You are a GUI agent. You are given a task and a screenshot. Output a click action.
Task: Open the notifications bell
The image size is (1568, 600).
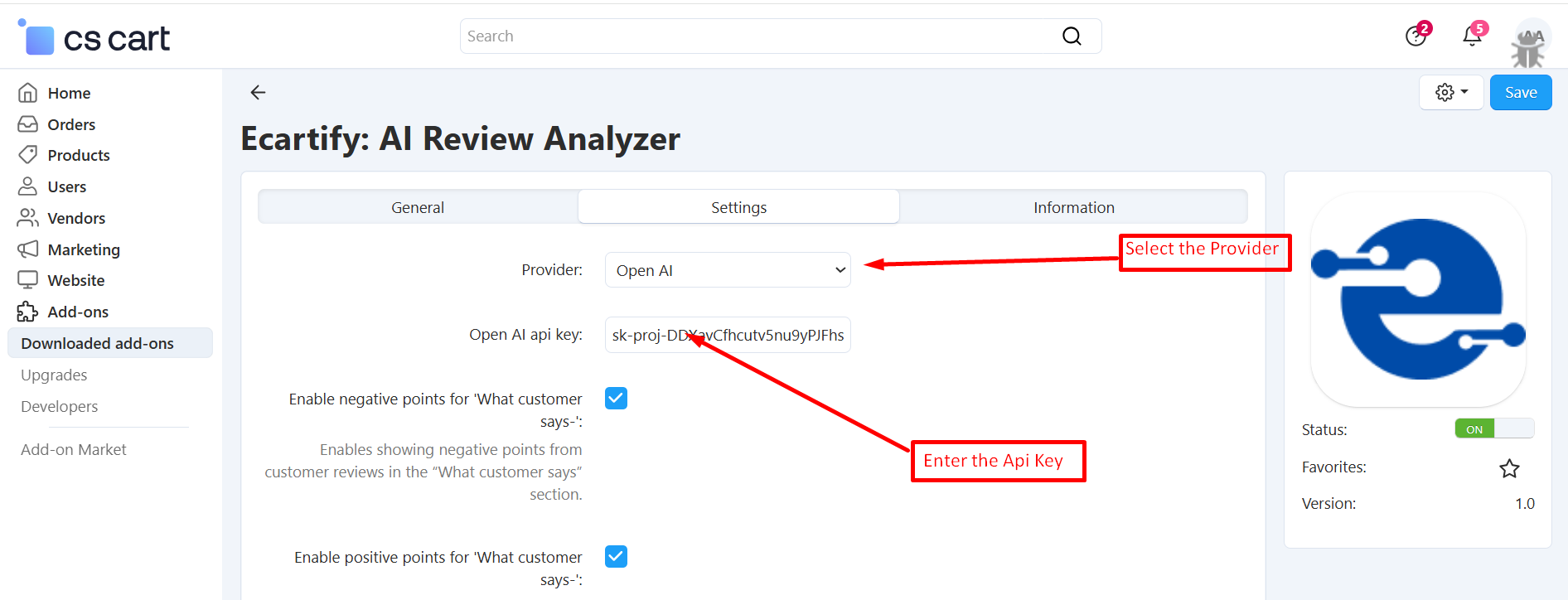(1472, 36)
